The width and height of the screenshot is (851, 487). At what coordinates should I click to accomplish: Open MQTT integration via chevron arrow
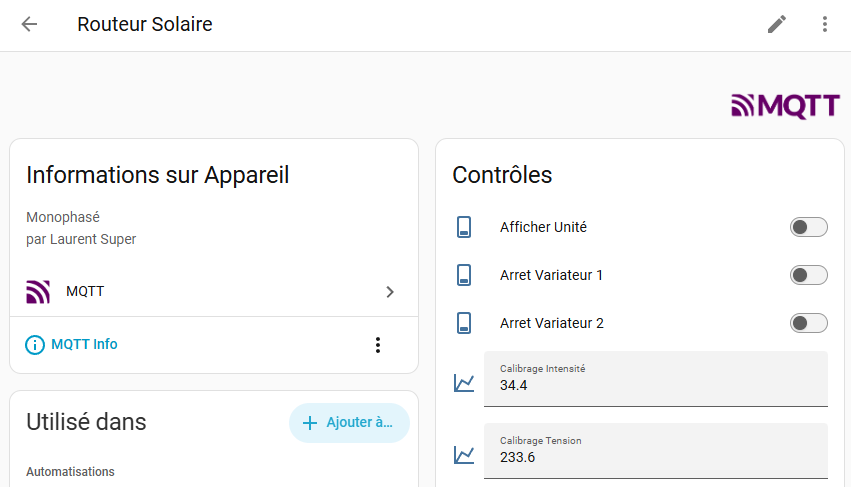pyautogui.click(x=390, y=292)
